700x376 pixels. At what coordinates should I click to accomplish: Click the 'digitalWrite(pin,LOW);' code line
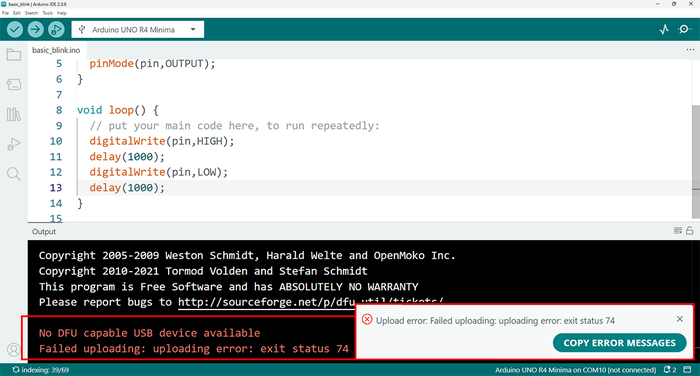(x=158, y=172)
